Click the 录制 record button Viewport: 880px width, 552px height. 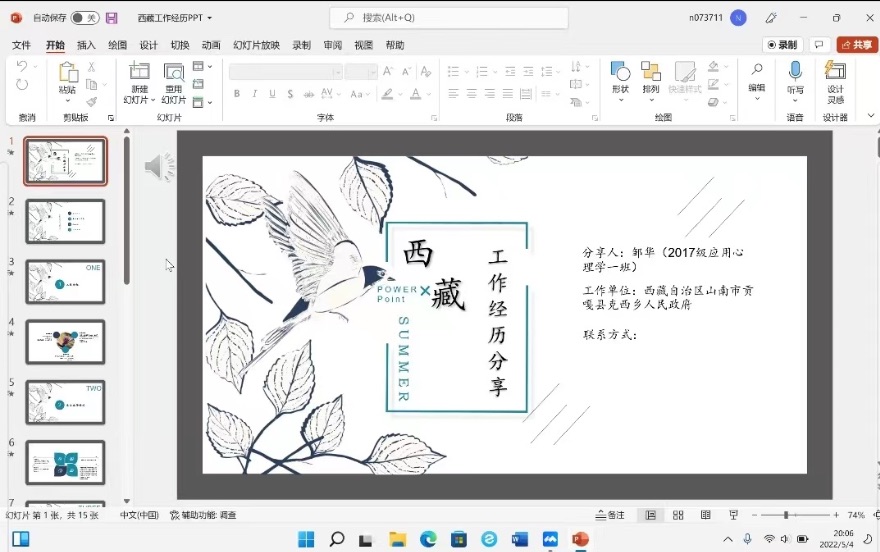[x=783, y=45]
